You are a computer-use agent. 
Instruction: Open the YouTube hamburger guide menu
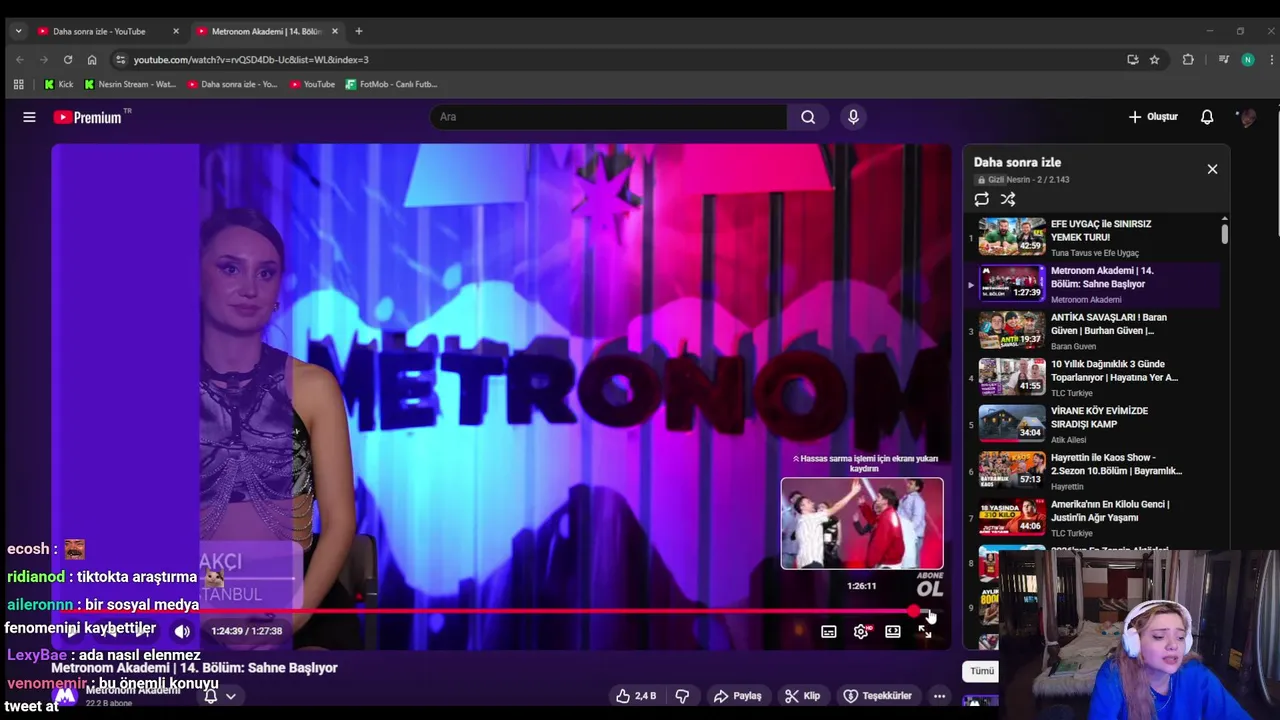point(29,117)
